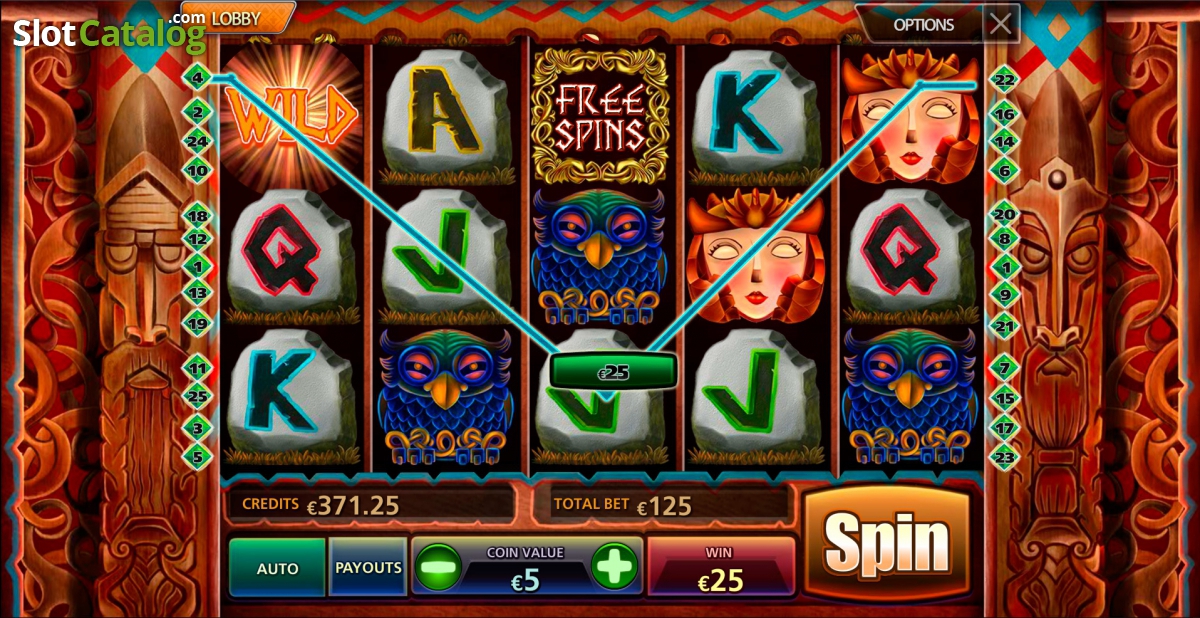Click payline marker number 25 on left

click(x=198, y=397)
